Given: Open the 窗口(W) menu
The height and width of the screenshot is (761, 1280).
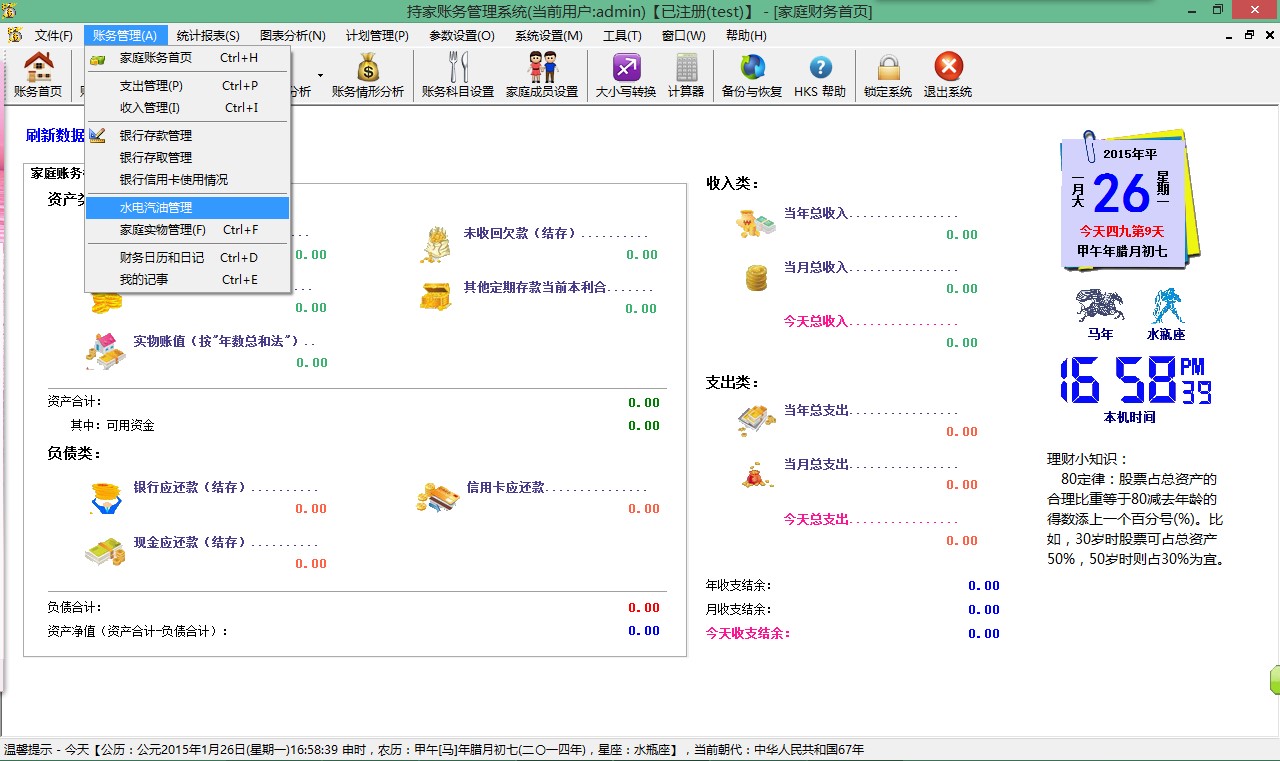Looking at the screenshot, I should point(683,36).
